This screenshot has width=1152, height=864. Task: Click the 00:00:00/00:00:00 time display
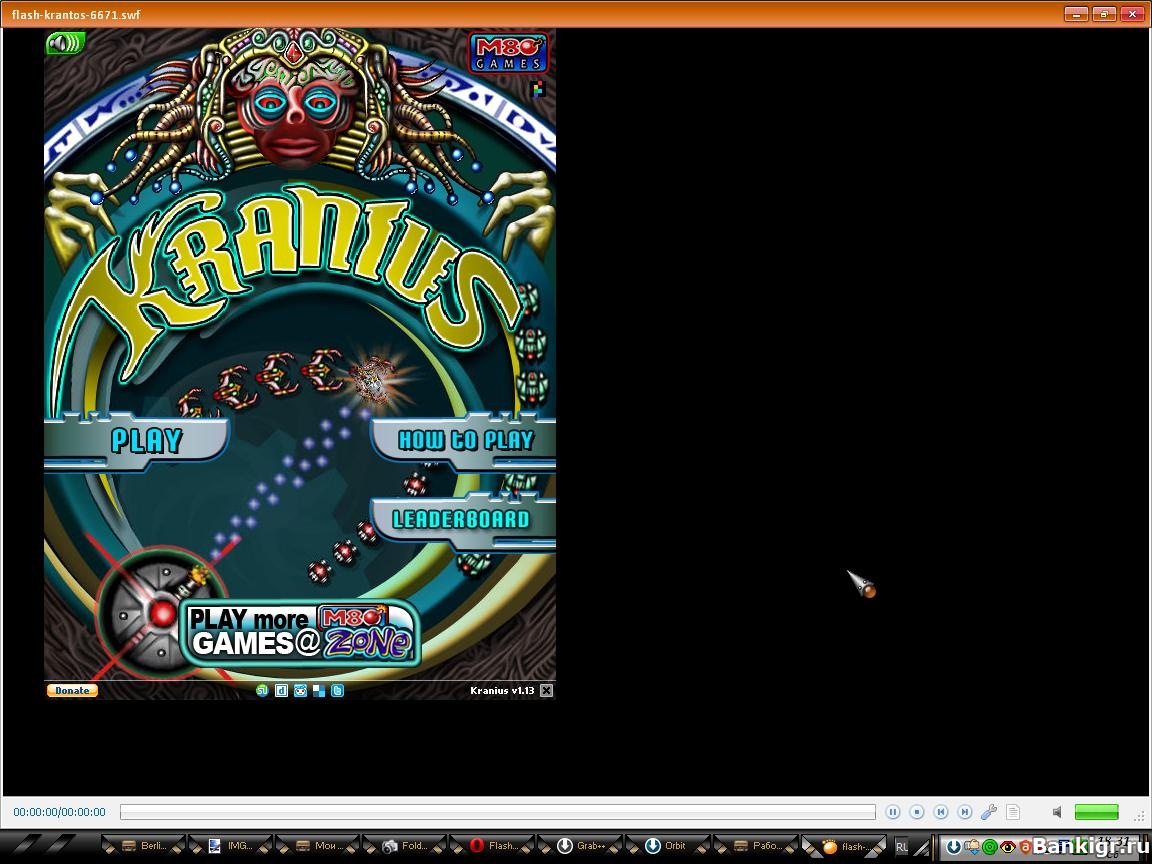(60, 812)
